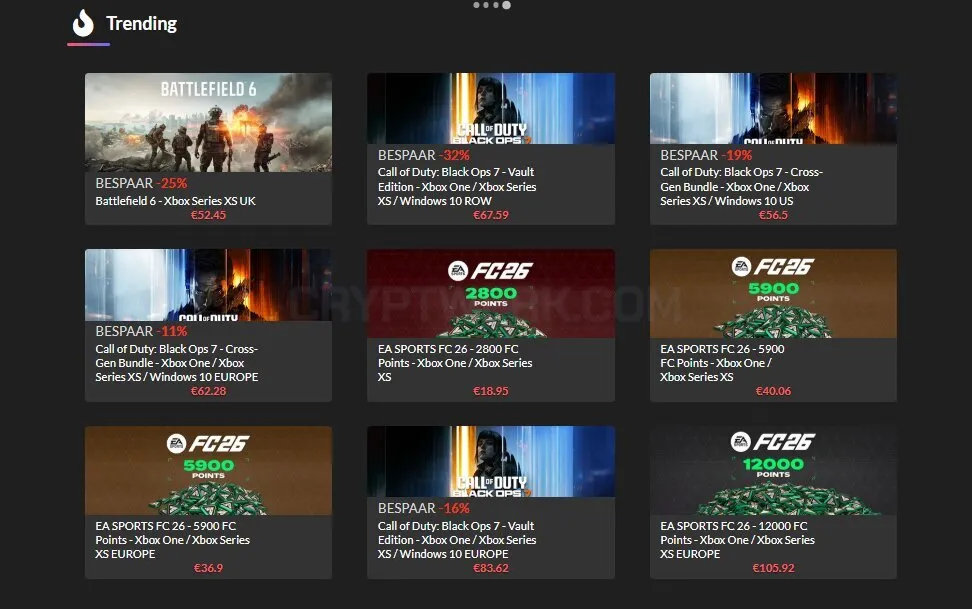Click the €36.9 price
The width and height of the screenshot is (972, 609).
pos(208,568)
